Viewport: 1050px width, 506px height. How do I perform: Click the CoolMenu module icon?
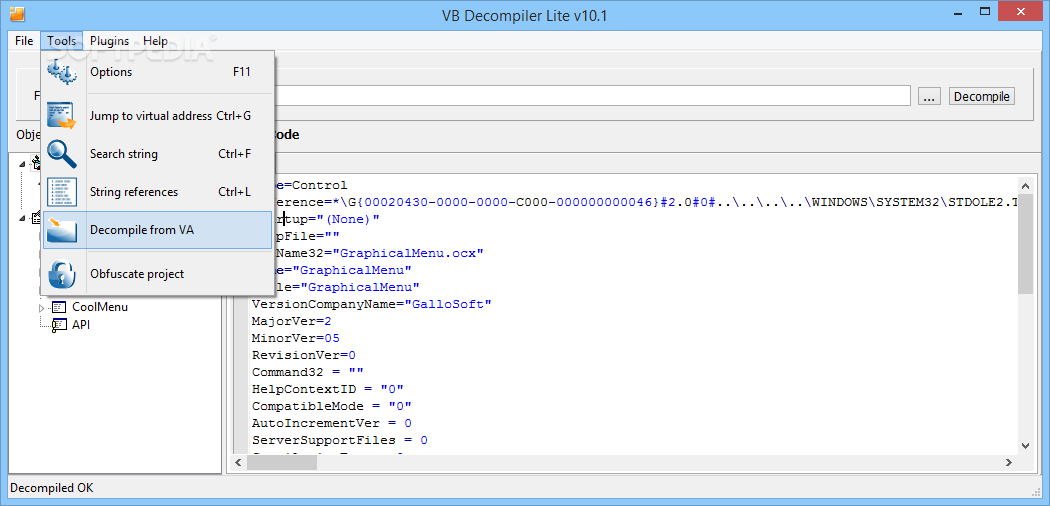coord(60,307)
